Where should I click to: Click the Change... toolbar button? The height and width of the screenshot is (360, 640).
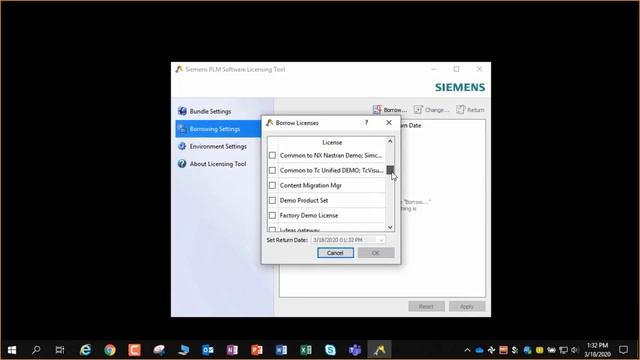point(431,110)
